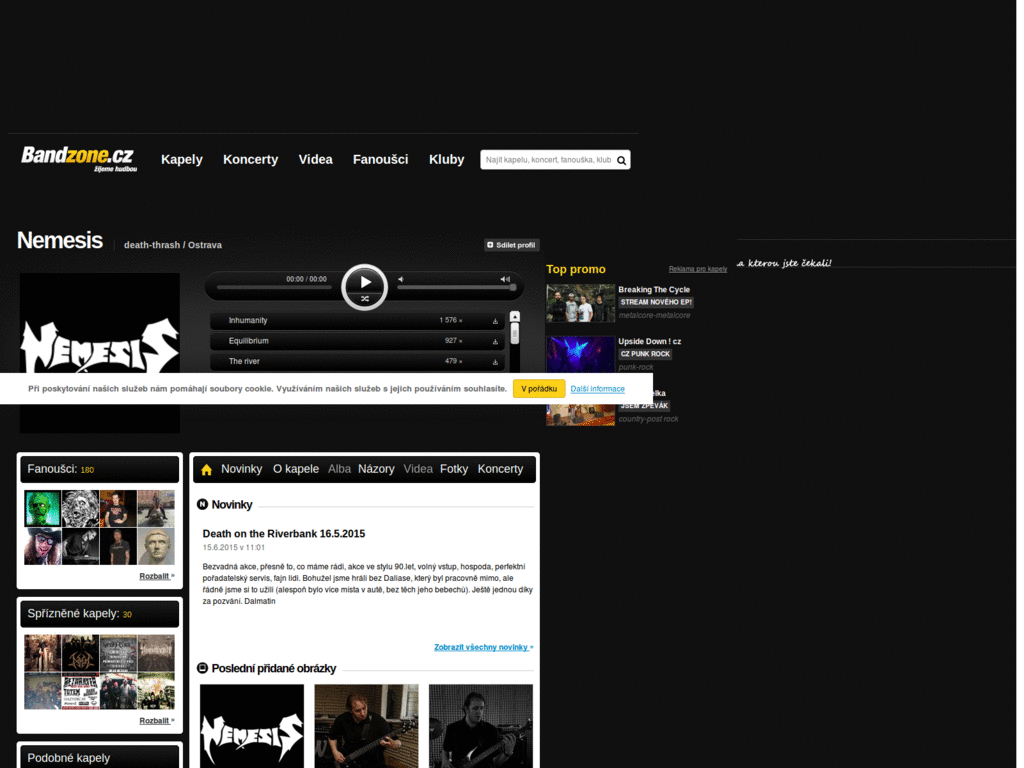
Task: Click the Novinky section icon
Action: pos(202,504)
